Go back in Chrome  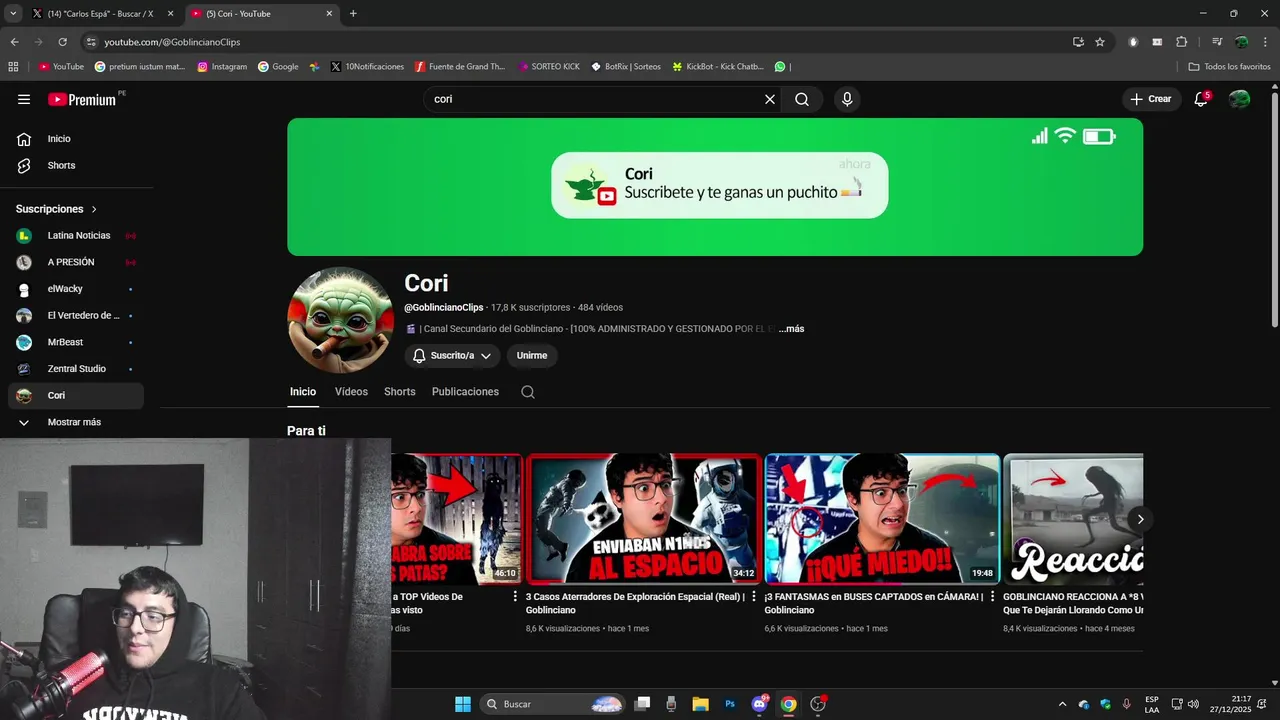pos(14,42)
